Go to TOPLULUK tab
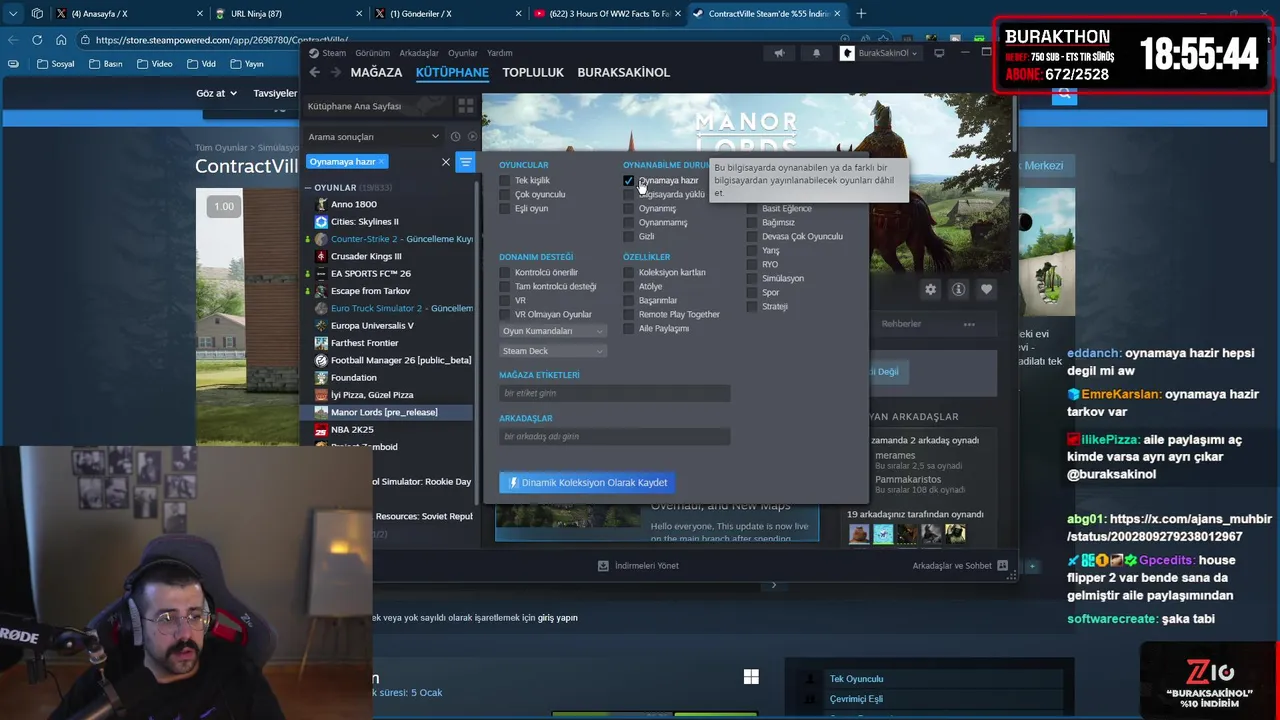The image size is (1280, 720). pyautogui.click(x=533, y=73)
